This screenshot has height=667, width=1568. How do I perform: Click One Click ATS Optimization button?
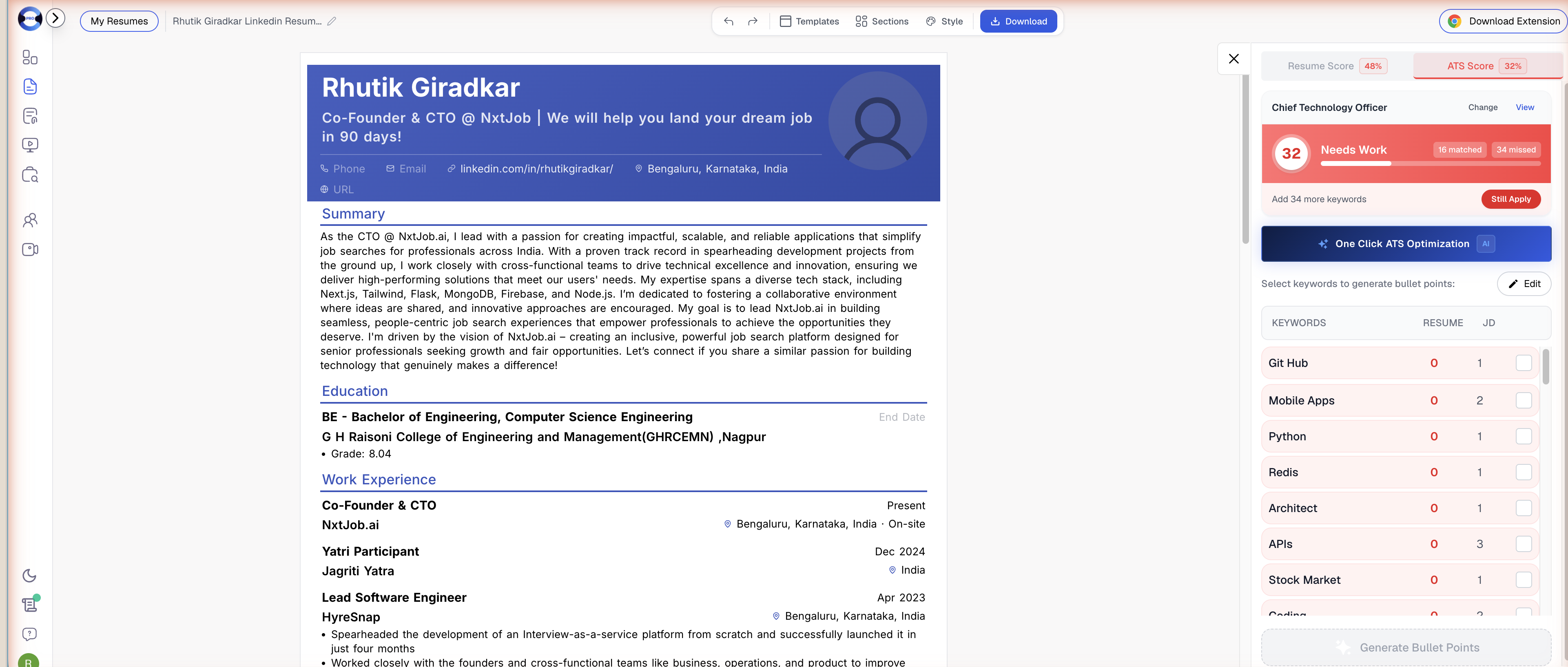1406,244
